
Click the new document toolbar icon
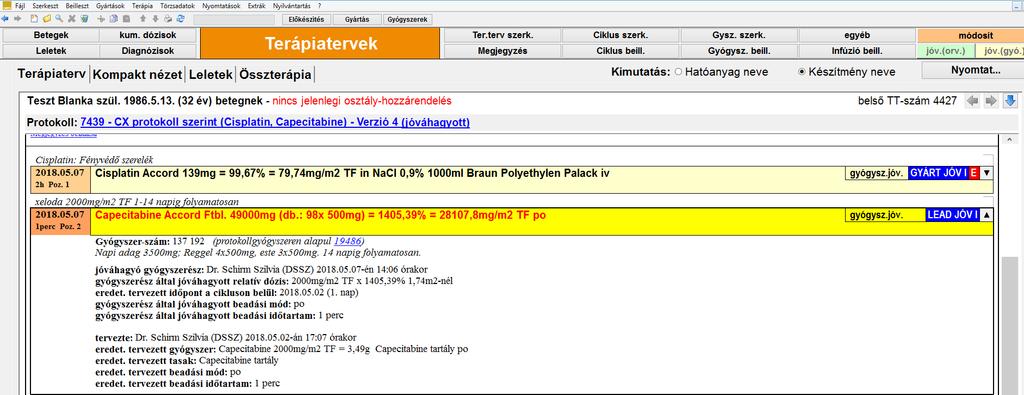point(35,19)
